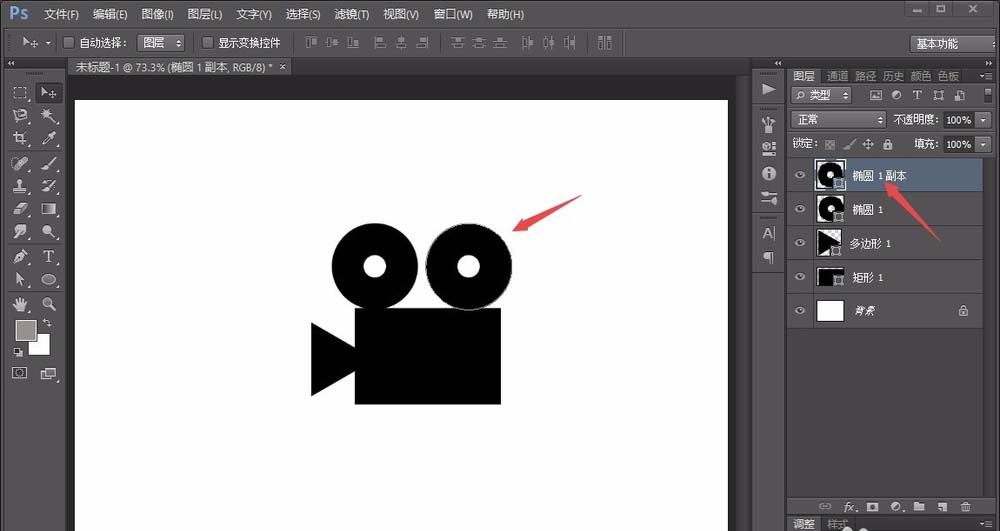Select the Pen tool
The width and height of the screenshot is (1000, 531).
[20, 256]
